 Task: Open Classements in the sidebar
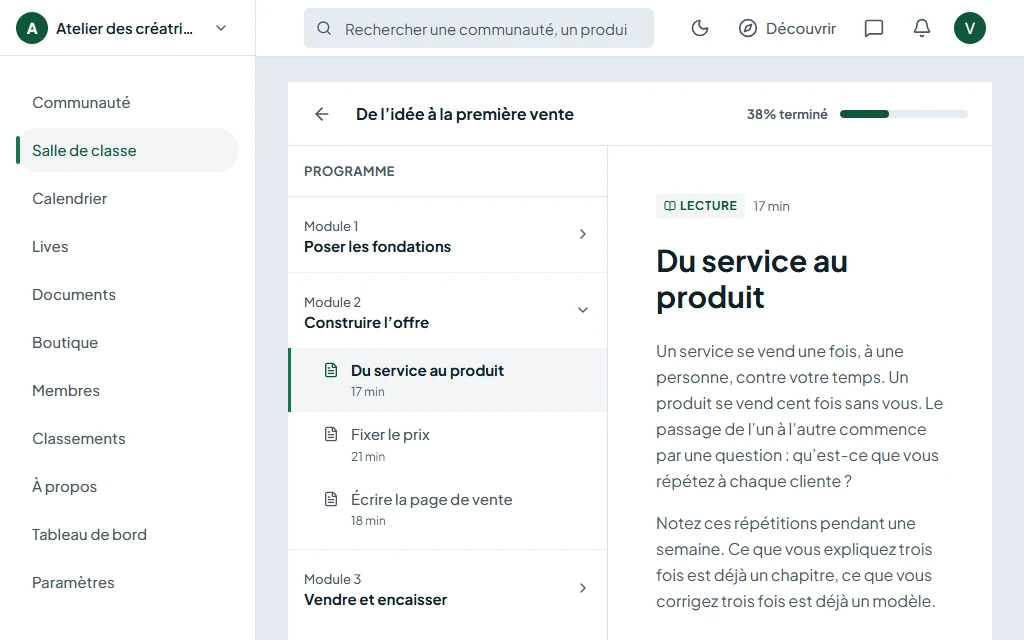[127, 438]
